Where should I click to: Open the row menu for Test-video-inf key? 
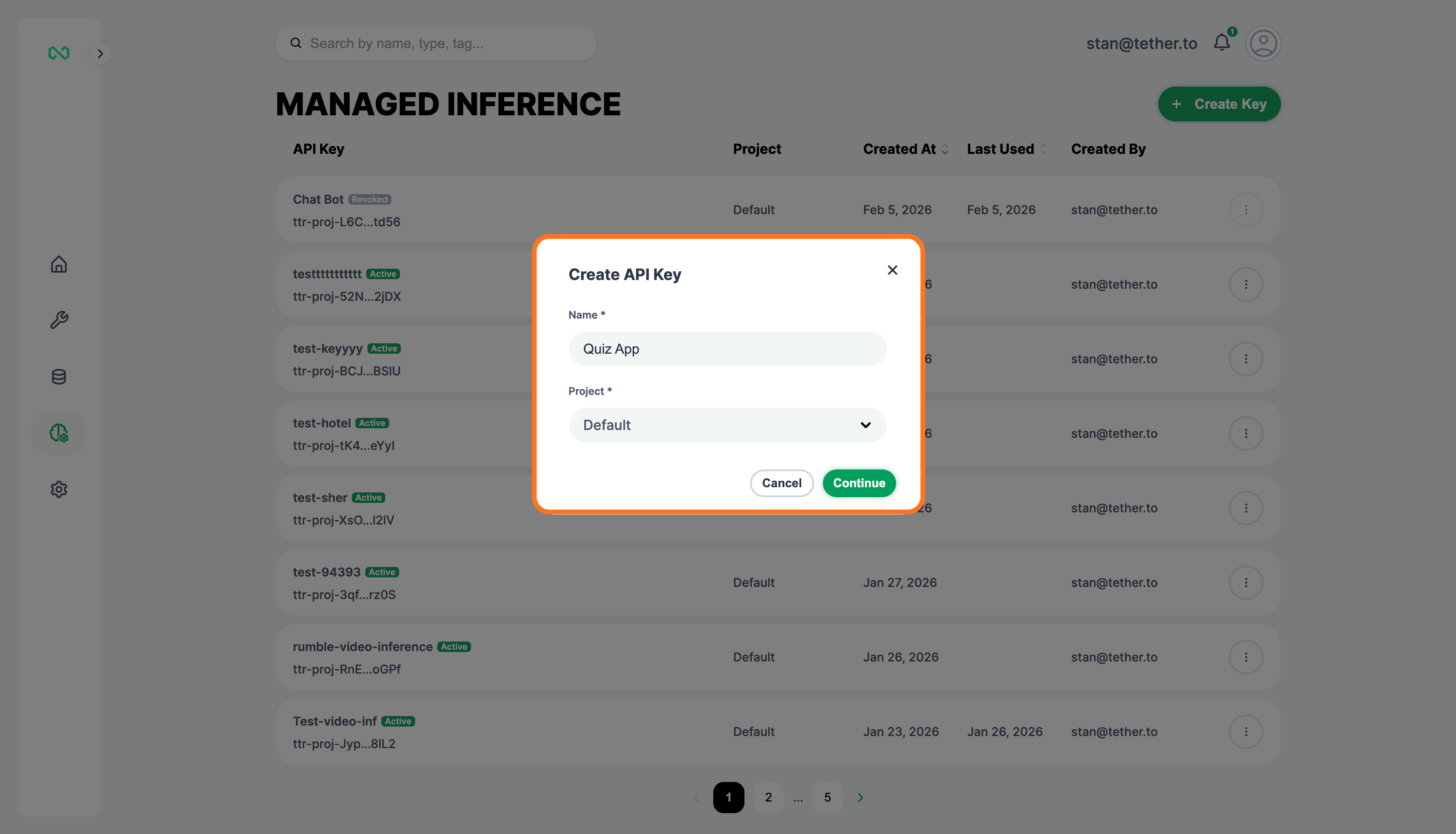(x=1245, y=731)
